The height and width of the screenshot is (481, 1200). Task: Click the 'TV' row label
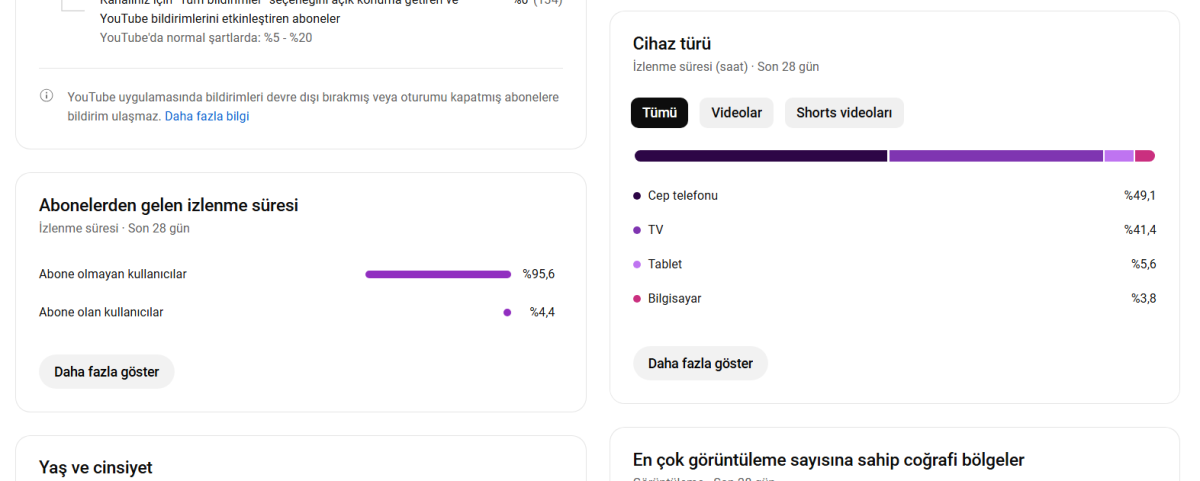pyautogui.click(x=656, y=230)
